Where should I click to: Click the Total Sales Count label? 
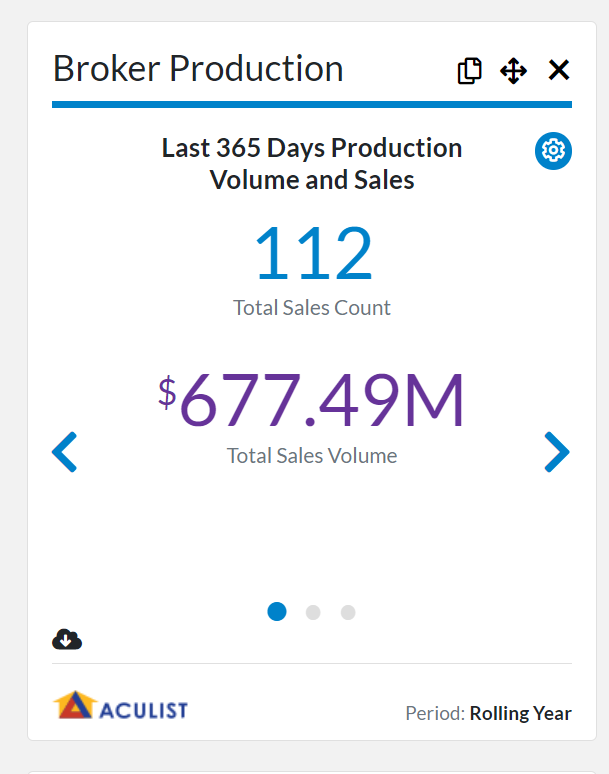point(312,308)
